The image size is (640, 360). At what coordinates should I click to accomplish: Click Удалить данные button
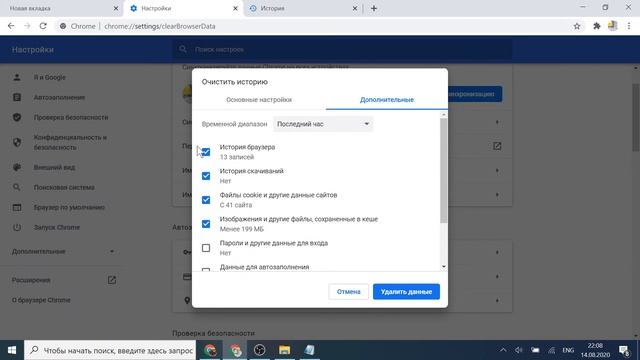pos(406,292)
